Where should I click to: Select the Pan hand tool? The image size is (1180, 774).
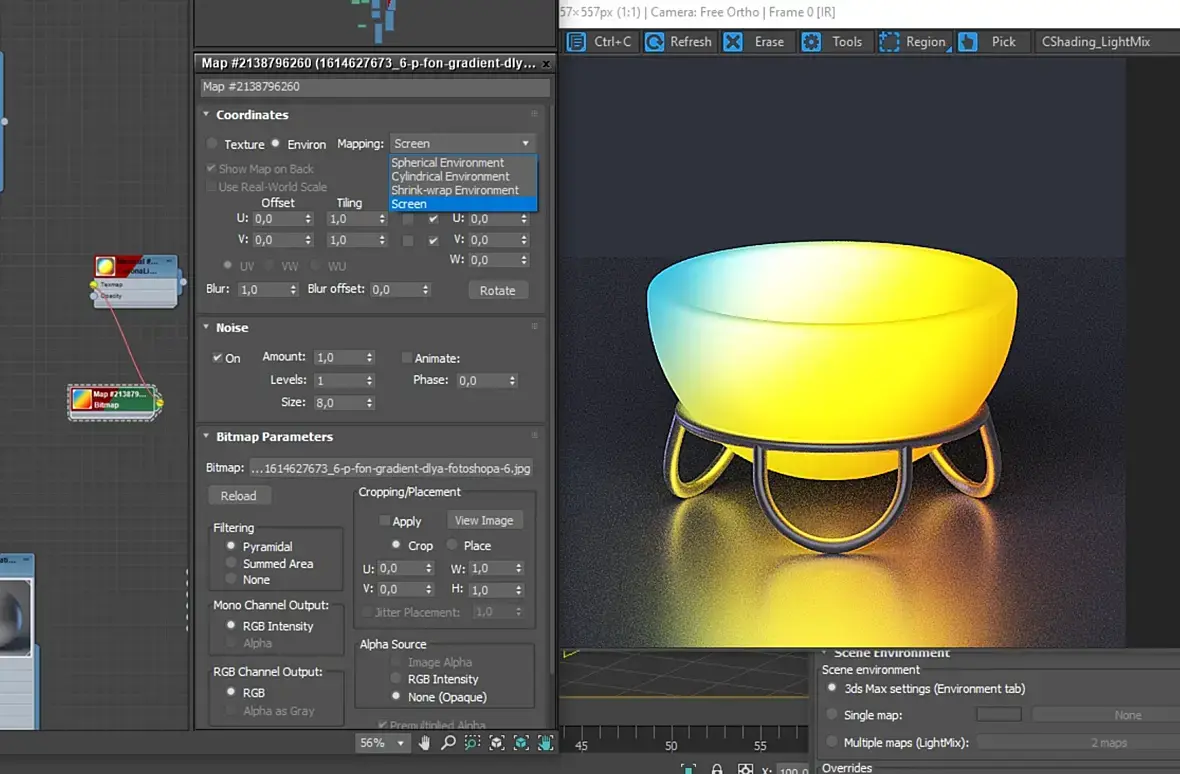425,743
